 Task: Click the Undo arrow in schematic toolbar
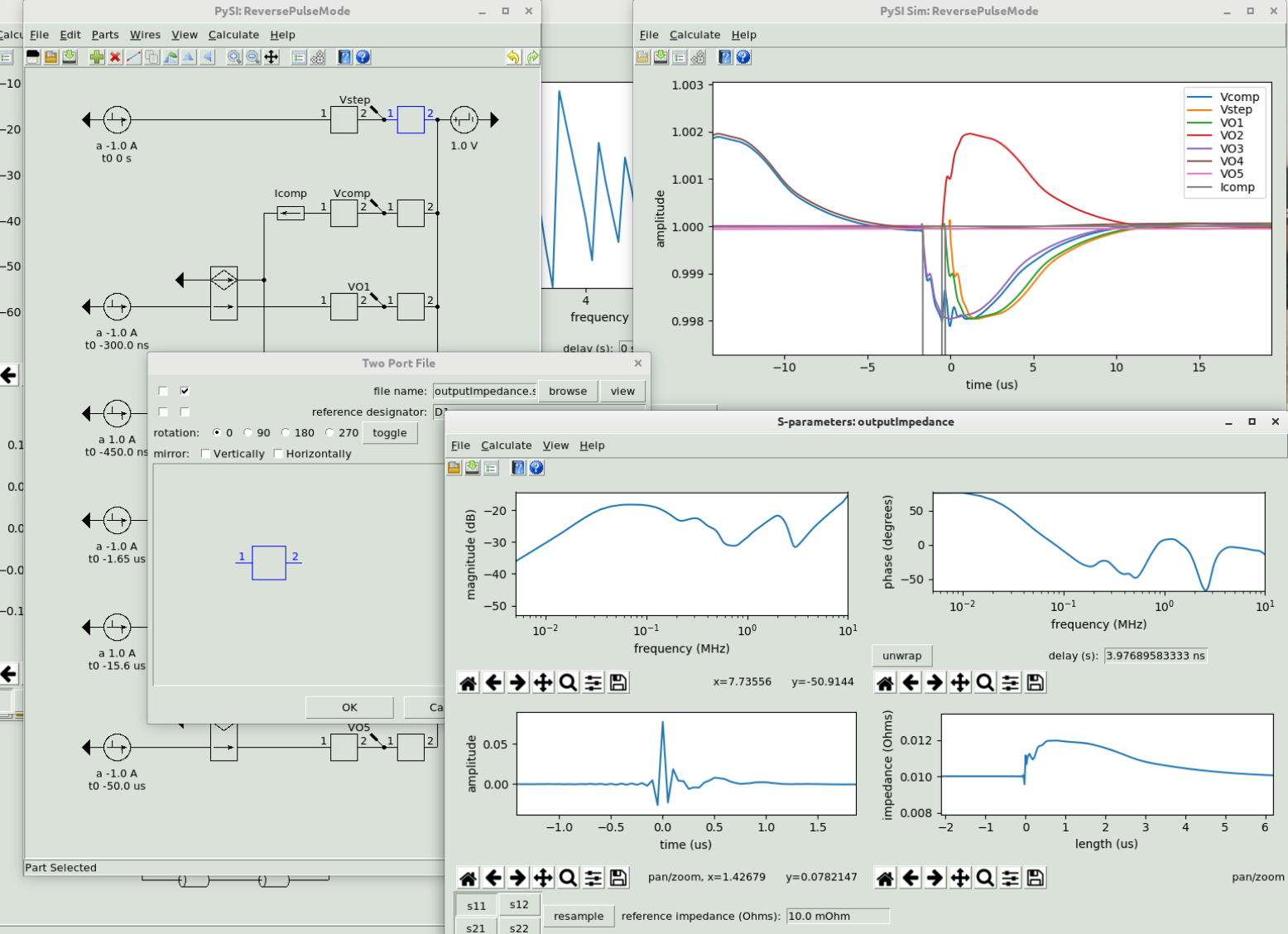pyautogui.click(x=513, y=57)
